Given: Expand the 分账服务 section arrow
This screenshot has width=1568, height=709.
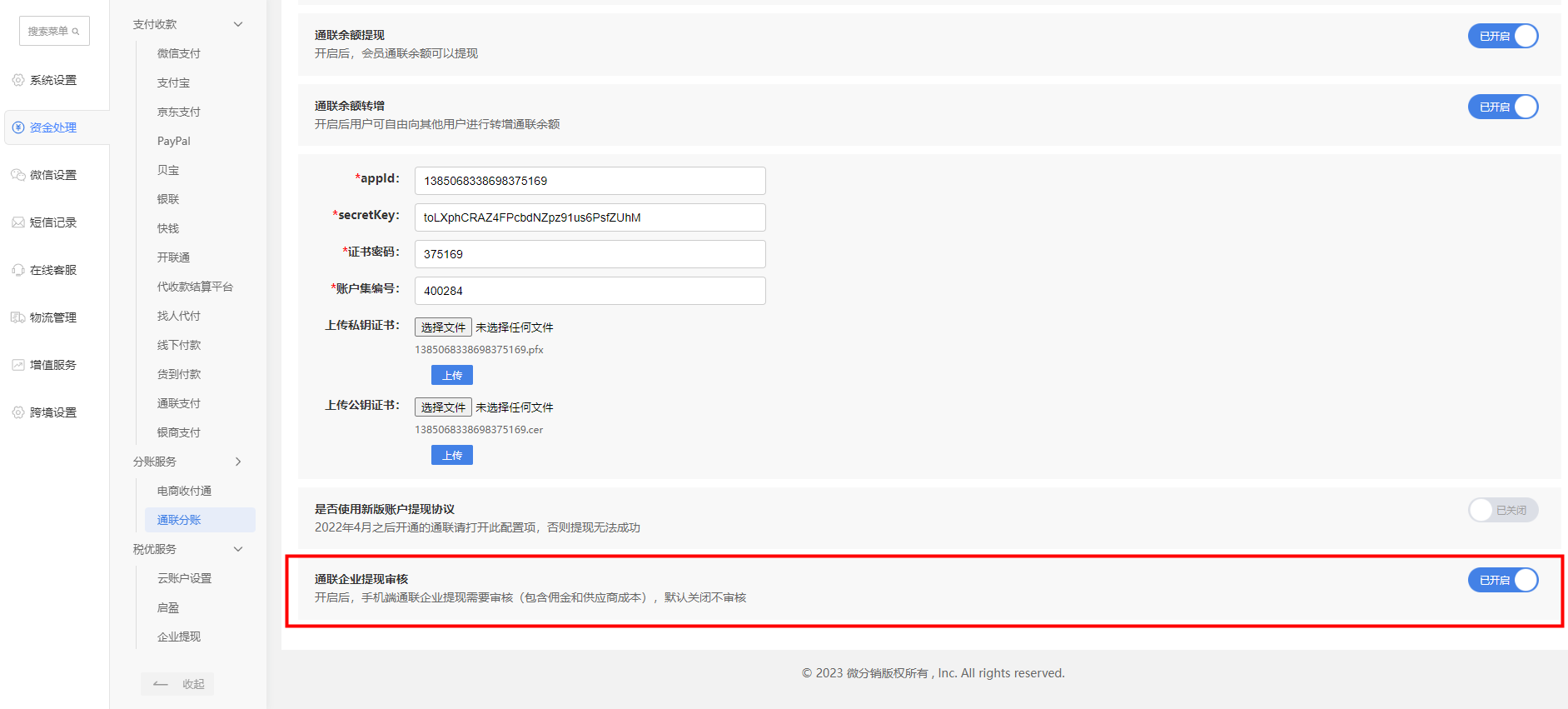Looking at the screenshot, I should pyautogui.click(x=238, y=462).
